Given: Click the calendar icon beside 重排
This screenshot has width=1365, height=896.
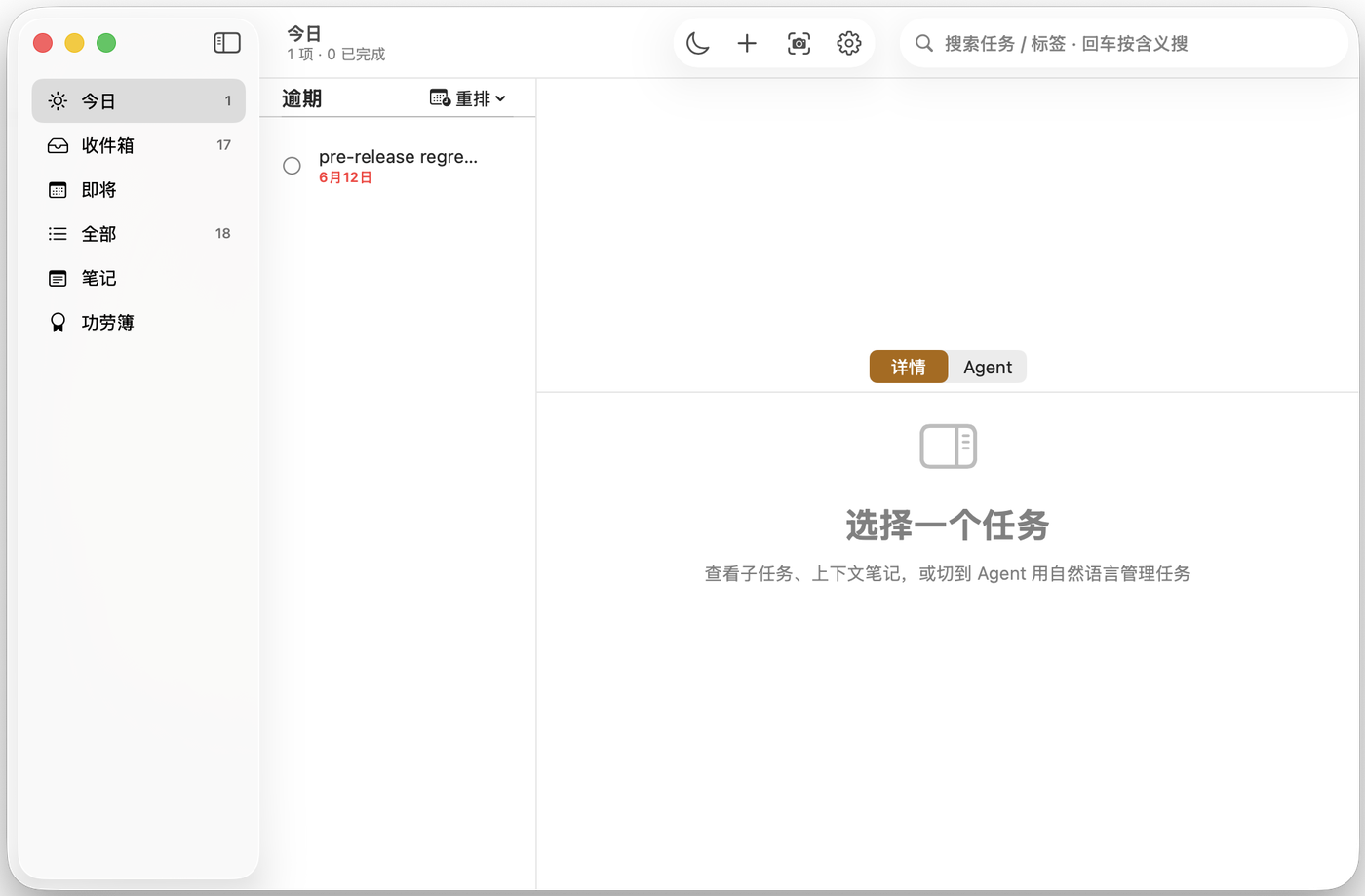Looking at the screenshot, I should pos(440,98).
